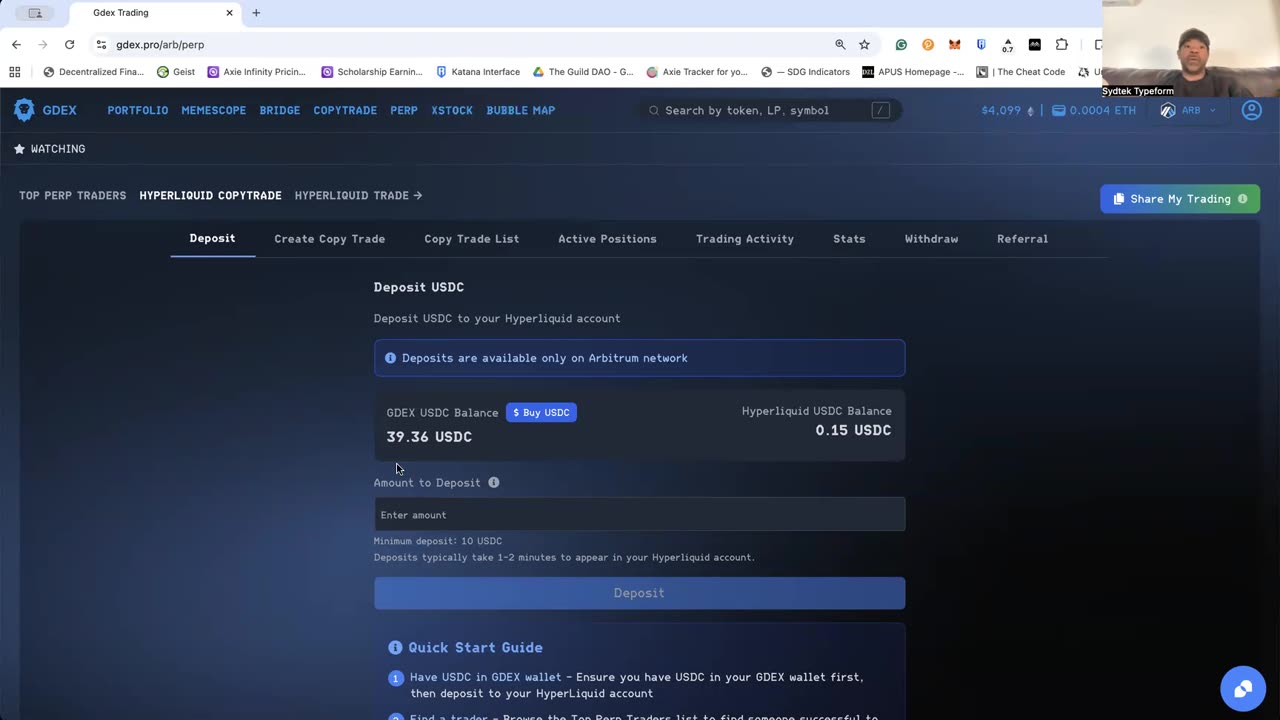Open the Trading Activity tab
The height and width of the screenshot is (720, 1280).
[x=745, y=239]
